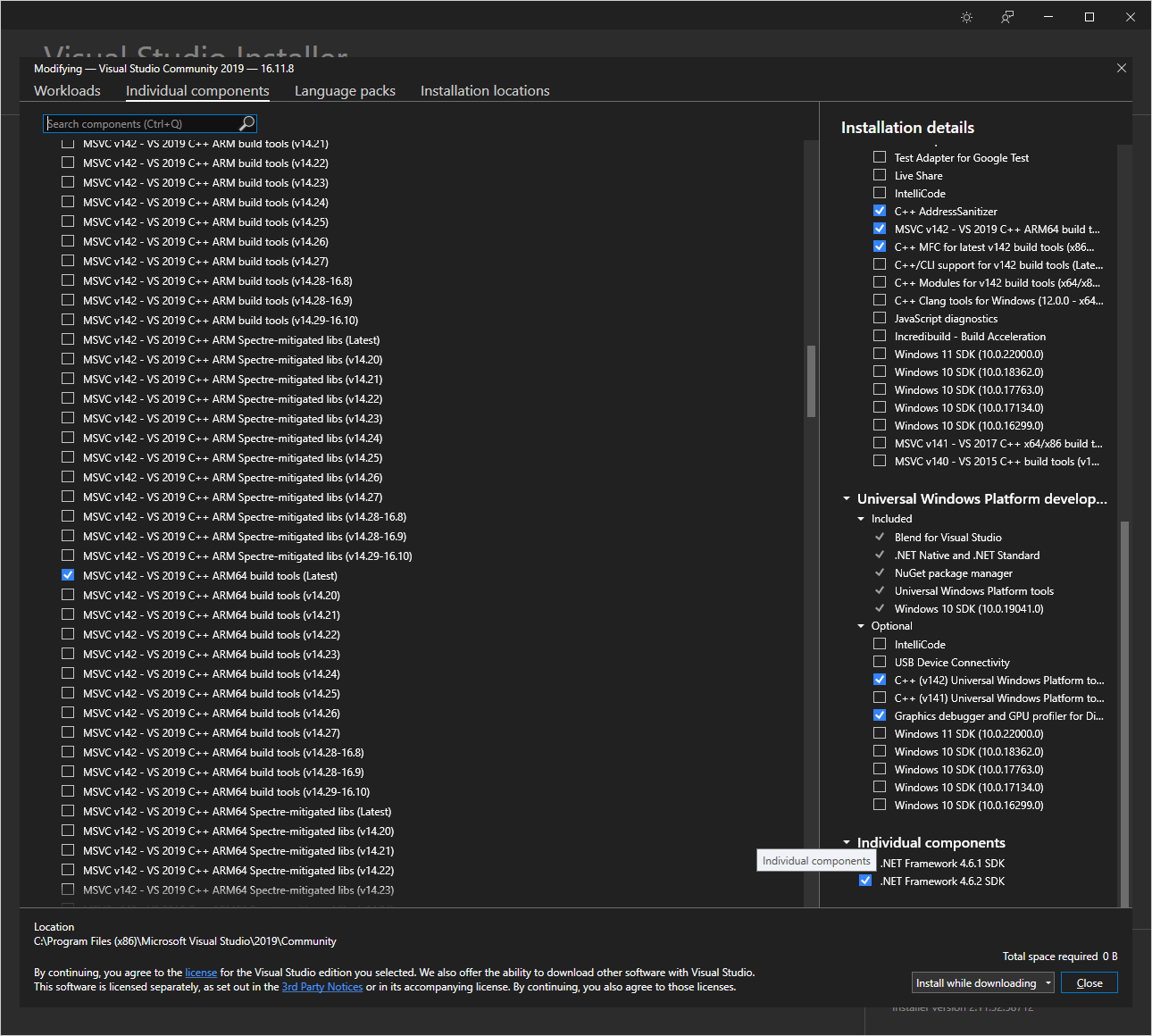The height and width of the screenshot is (1036, 1152).
Task: Check ARM build tools (v14.22) checkbox
Action: point(68,163)
